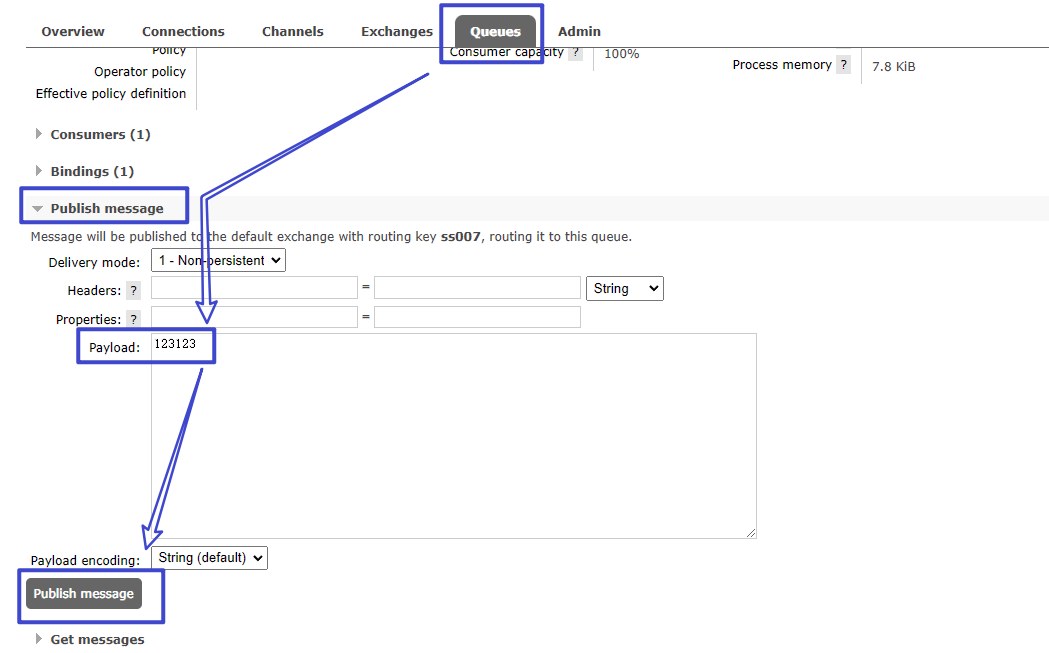The height and width of the screenshot is (653, 1049).
Task: Switch to the Overview tab
Action: click(73, 31)
